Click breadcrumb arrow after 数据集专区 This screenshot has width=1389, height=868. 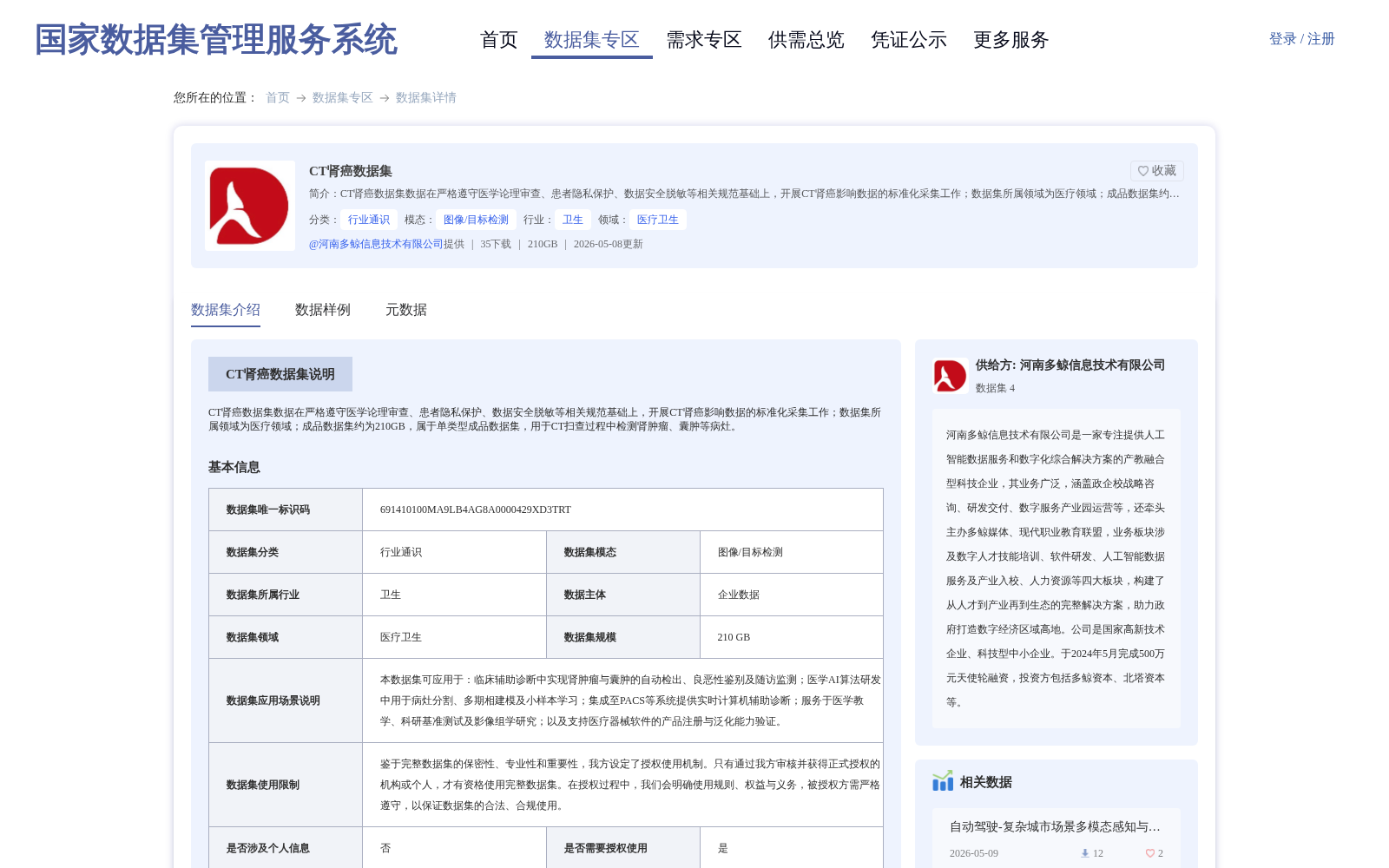click(x=385, y=98)
